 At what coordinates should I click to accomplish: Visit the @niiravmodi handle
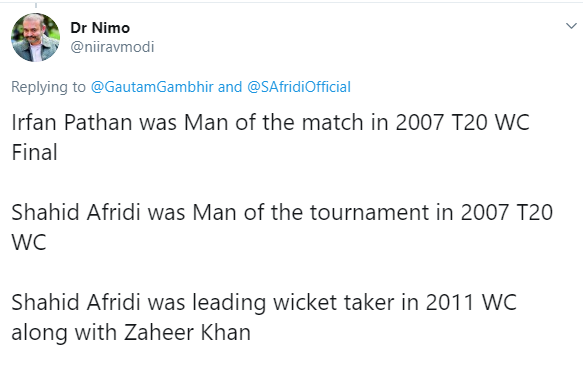coord(112,47)
